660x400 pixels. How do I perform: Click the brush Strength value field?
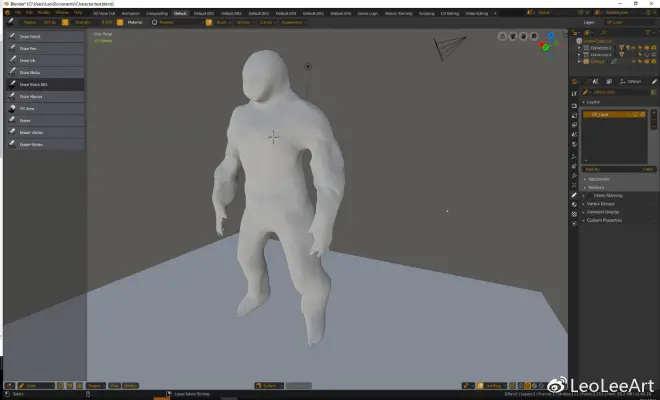[x=93, y=22]
